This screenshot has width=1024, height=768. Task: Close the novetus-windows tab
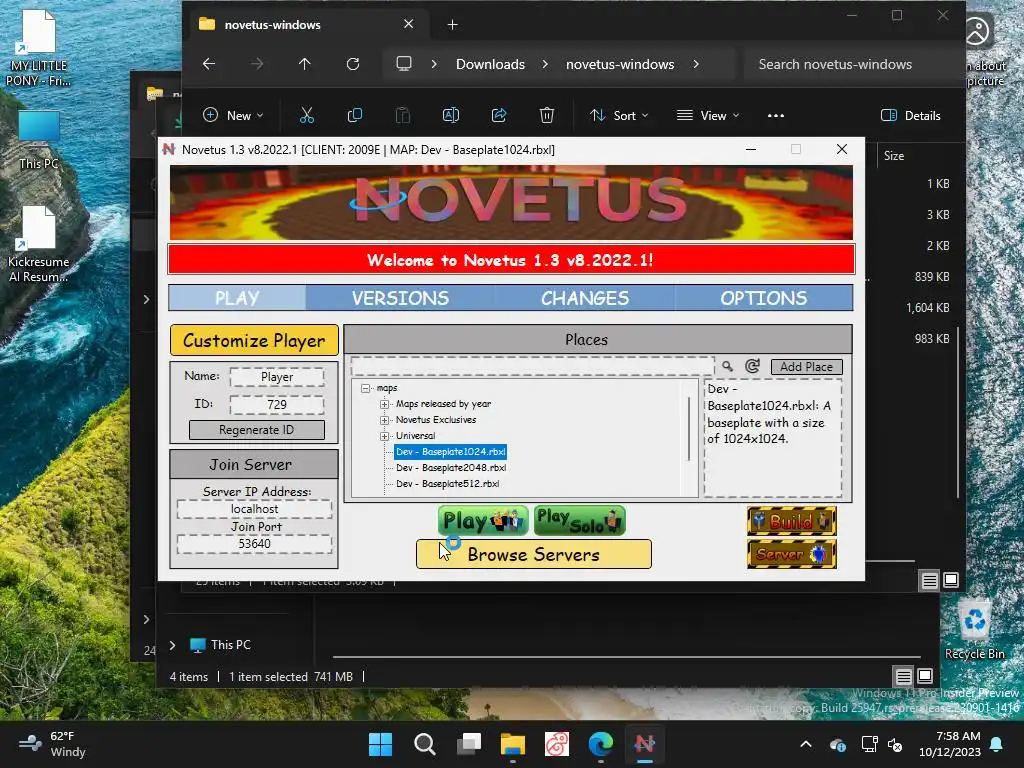coord(409,24)
